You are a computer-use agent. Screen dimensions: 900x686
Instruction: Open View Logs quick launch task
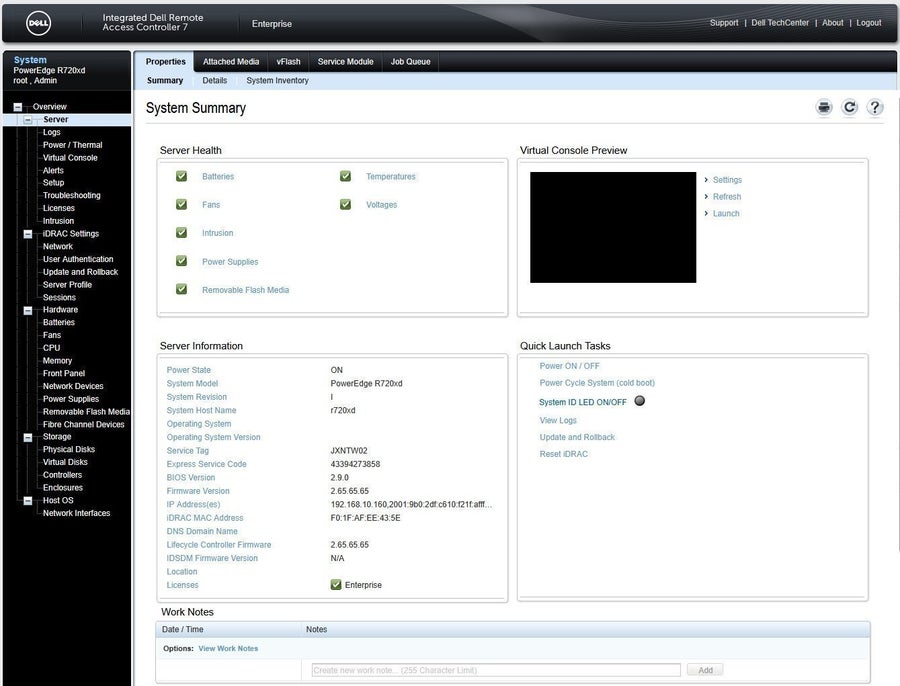pos(558,420)
